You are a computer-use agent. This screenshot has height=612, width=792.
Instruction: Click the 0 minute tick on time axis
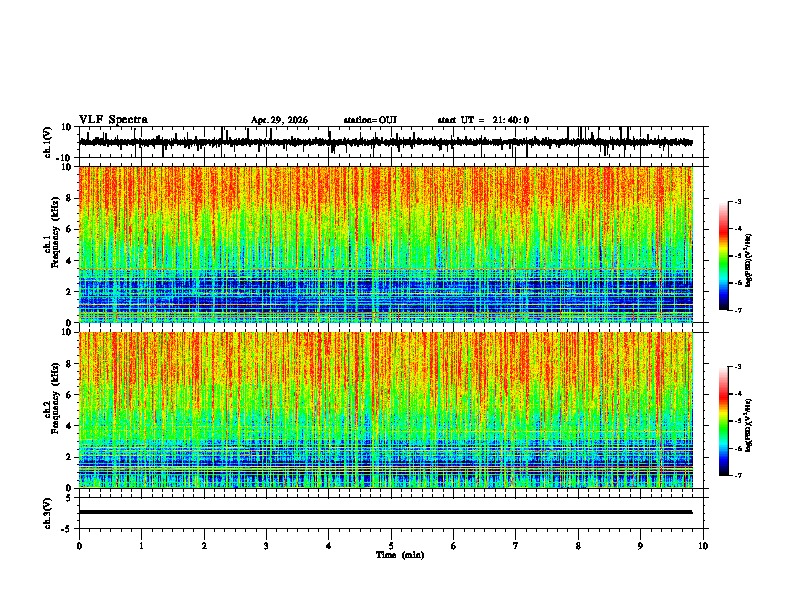79,546
